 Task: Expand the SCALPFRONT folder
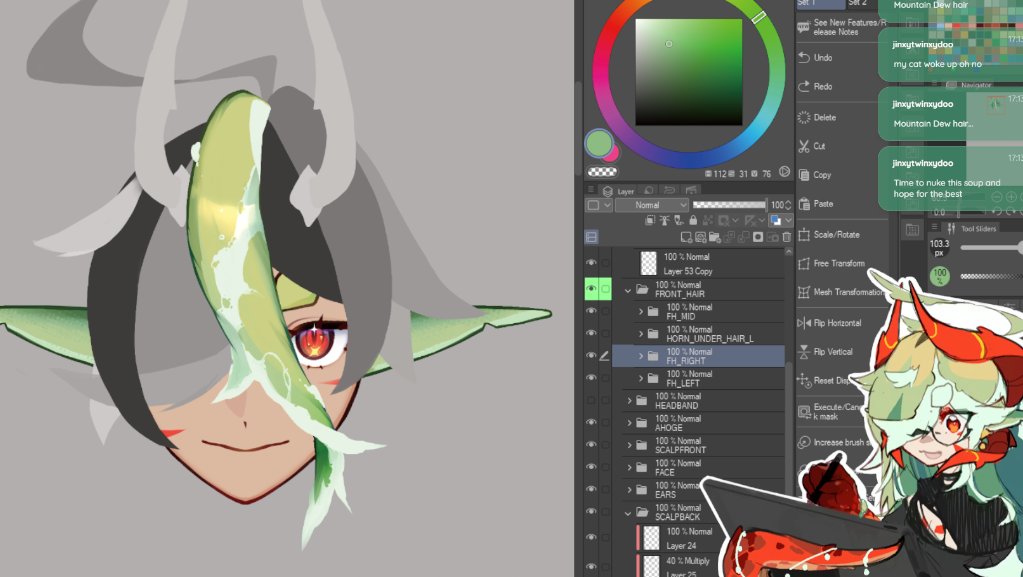coord(629,445)
